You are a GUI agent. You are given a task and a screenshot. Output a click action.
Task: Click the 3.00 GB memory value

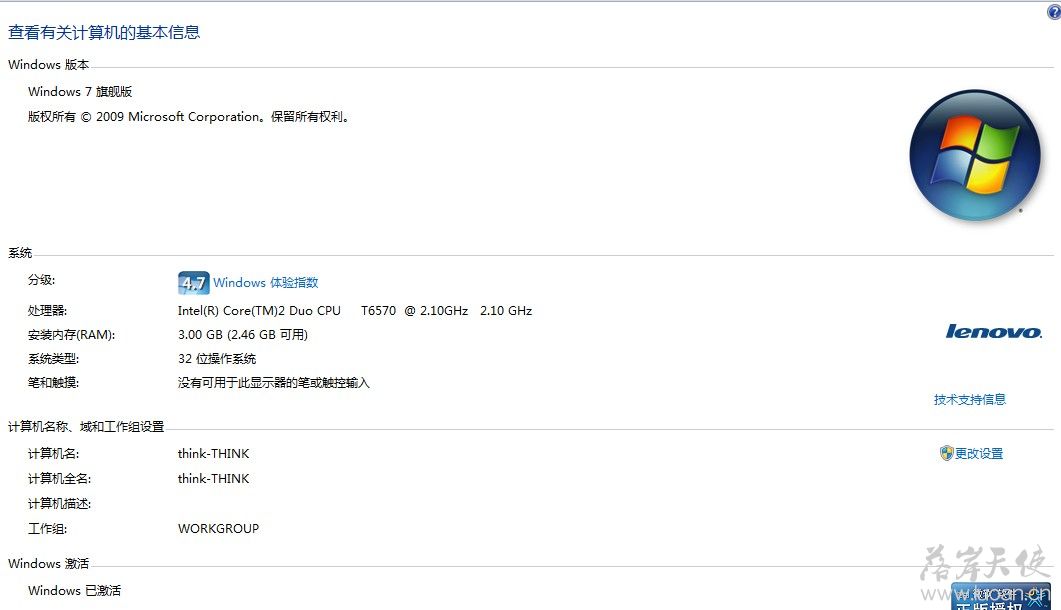point(243,335)
